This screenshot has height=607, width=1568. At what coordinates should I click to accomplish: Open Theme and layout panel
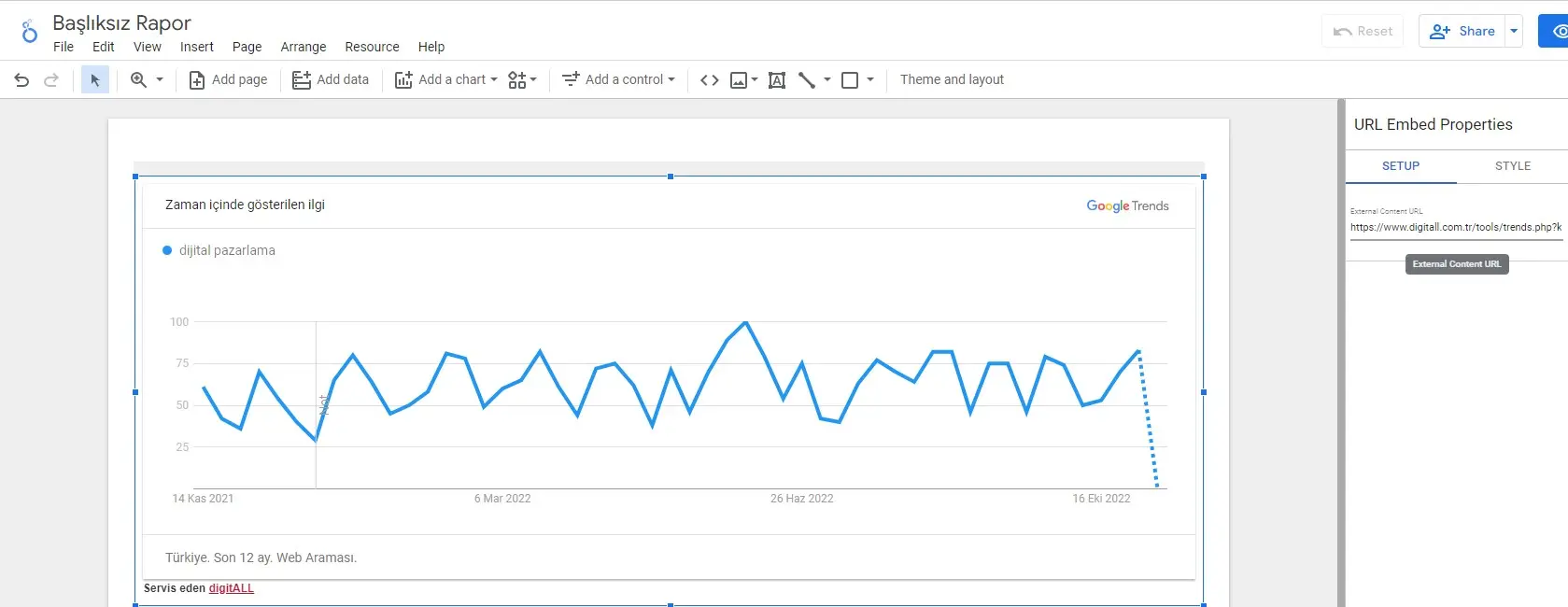point(952,80)
